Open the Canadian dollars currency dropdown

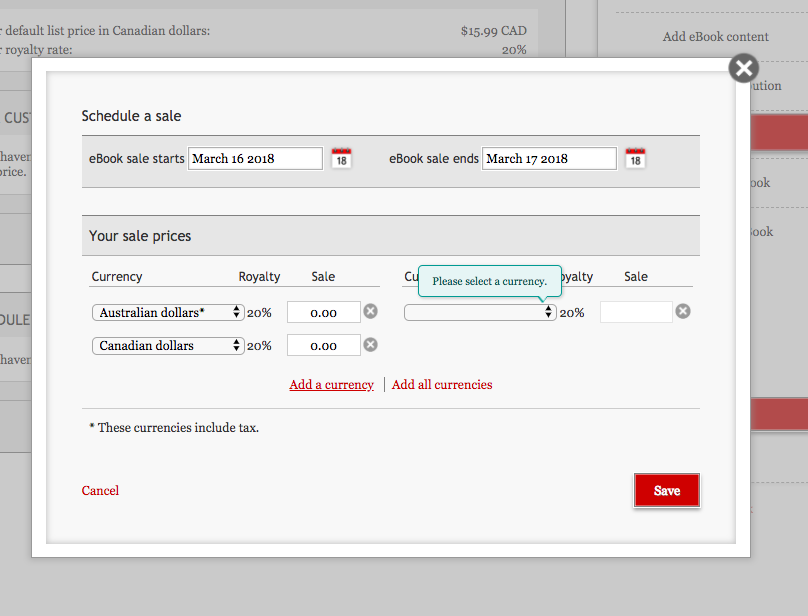click(168, 346)
